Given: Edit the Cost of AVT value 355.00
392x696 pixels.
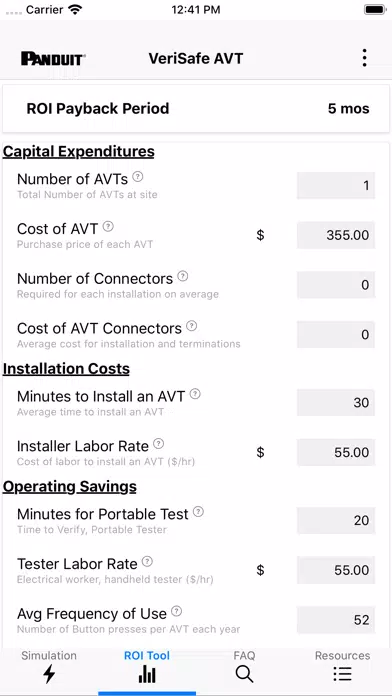Looking at the screenshot, I should (x=336, y=235).
